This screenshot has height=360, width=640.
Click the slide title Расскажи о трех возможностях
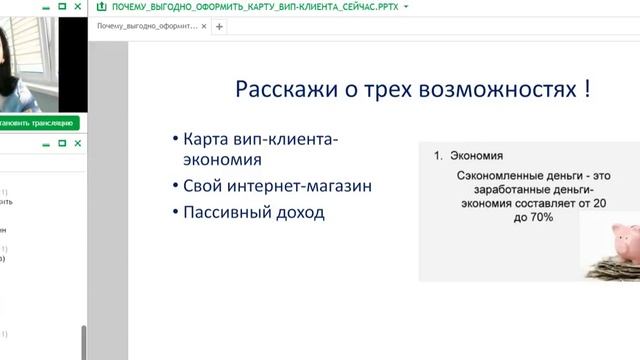tap(413, 89)
